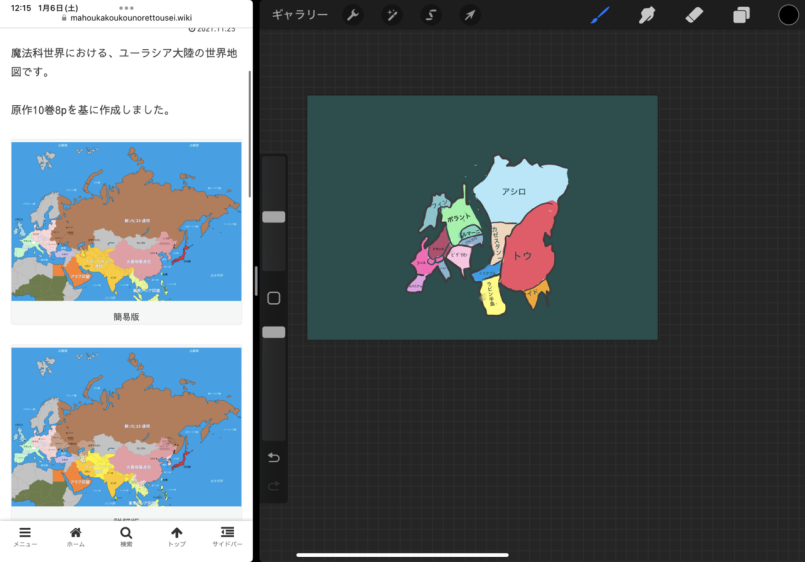Open the Actions wrench menu
Viewport: 805px width, 562px height.
coord(353,15)
